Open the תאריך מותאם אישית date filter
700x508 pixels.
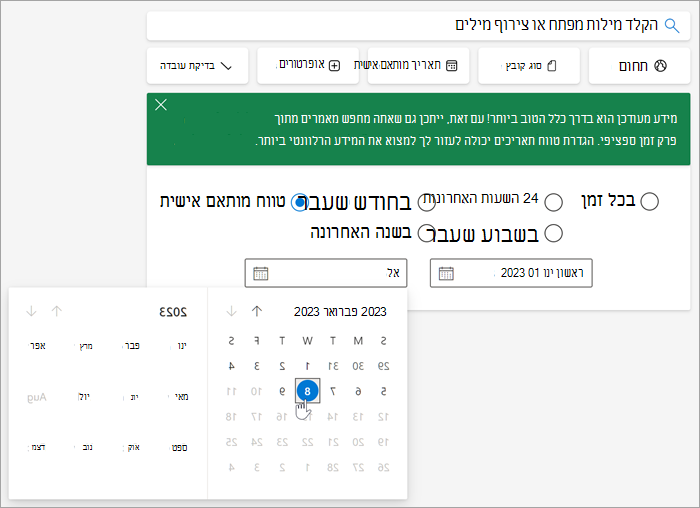418,66
